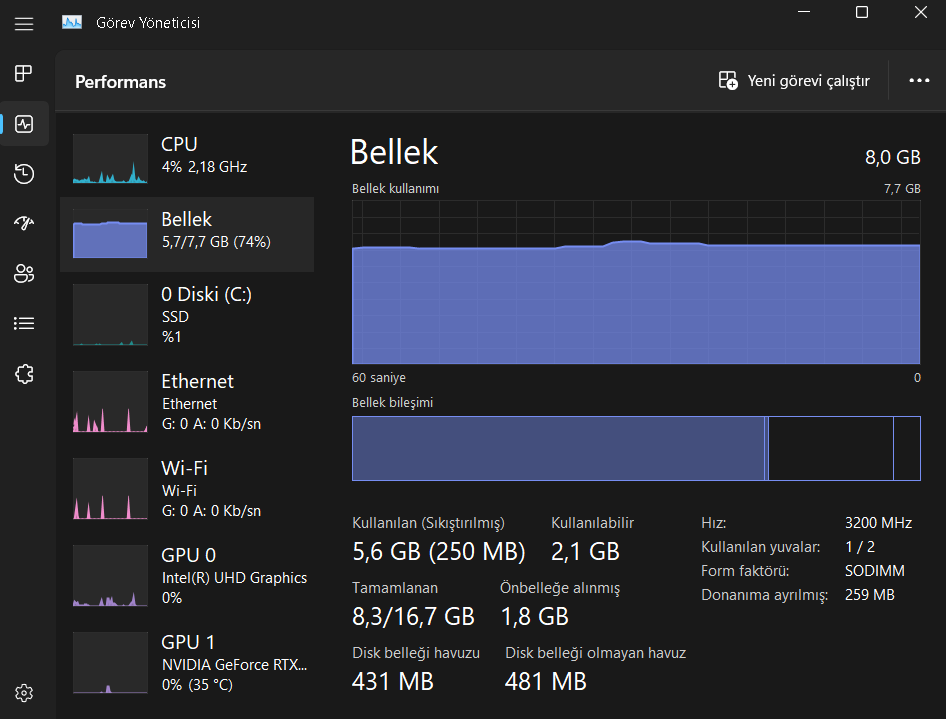Select the CPU performance entry
946x719 pixels.
point(187,158)
